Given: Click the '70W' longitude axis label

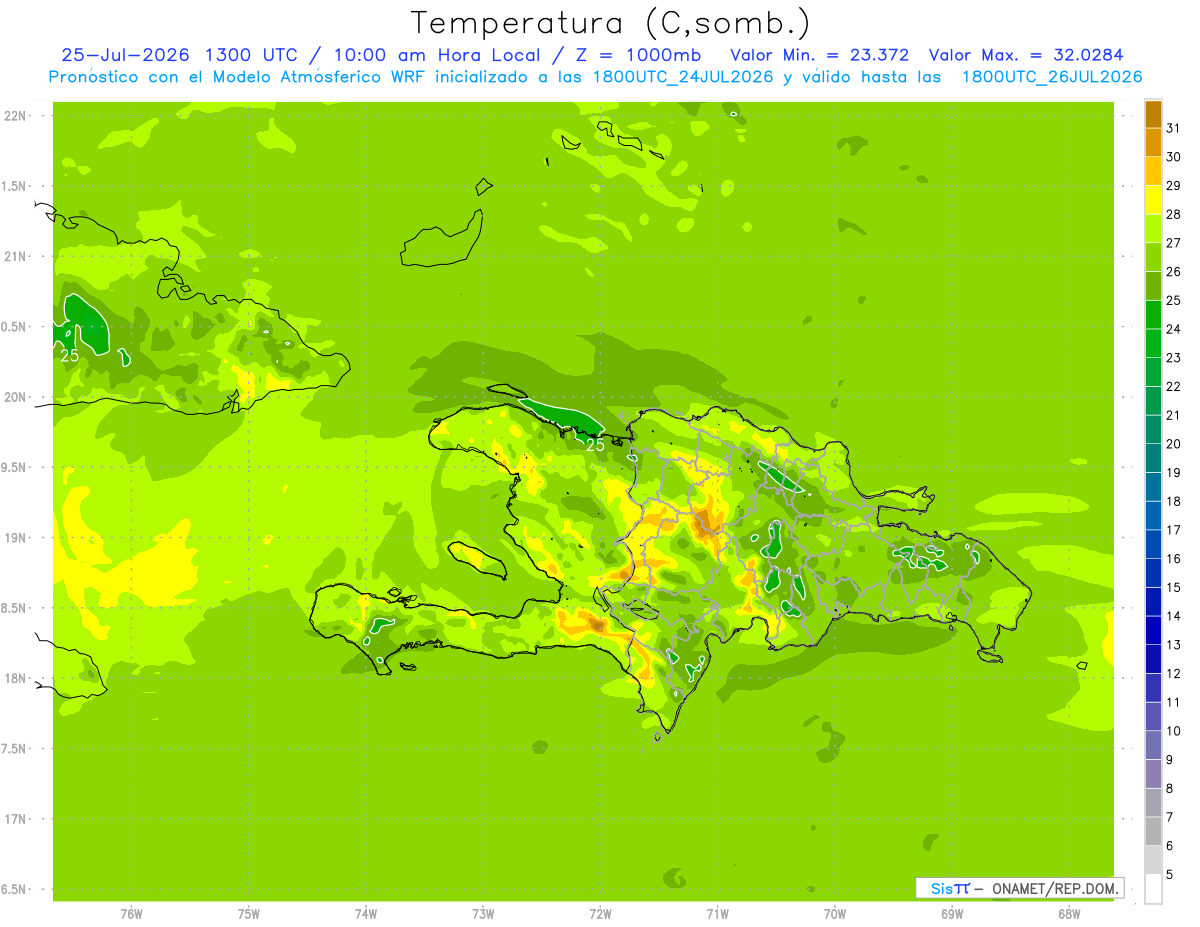Looking at the screenshot, I should (x=835, y=914).
